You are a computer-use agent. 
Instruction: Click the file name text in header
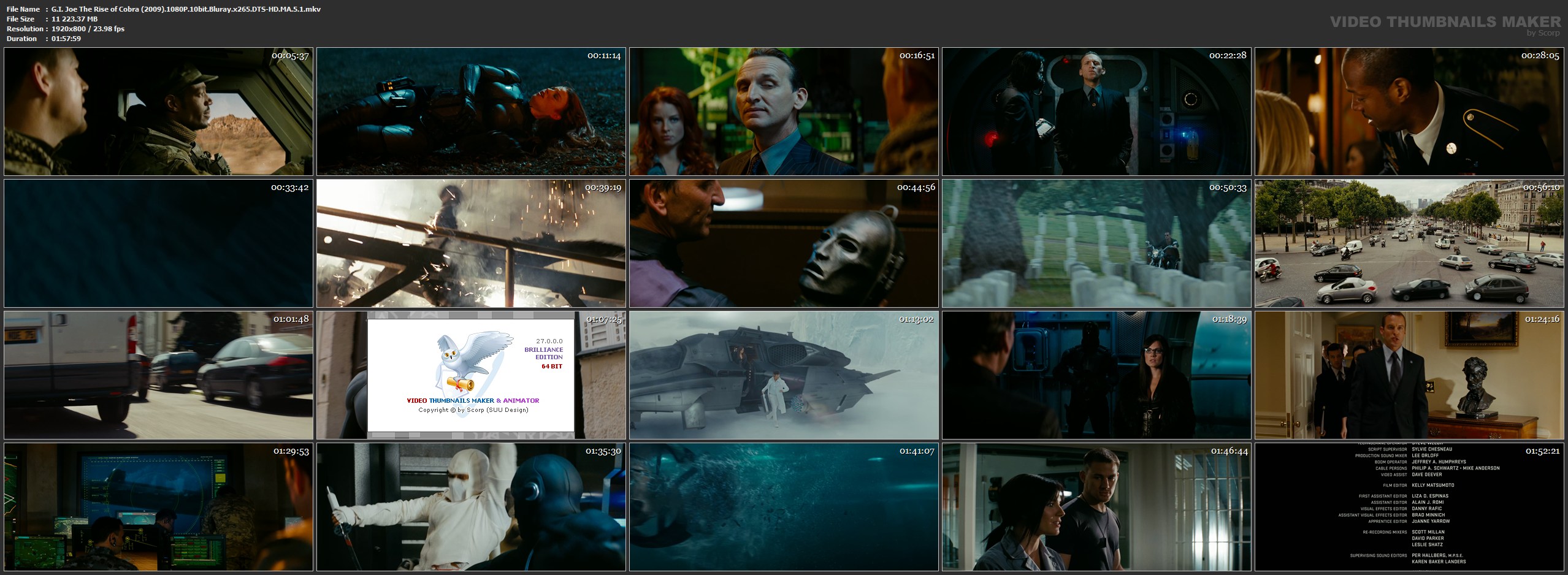[x=186, y=9]
